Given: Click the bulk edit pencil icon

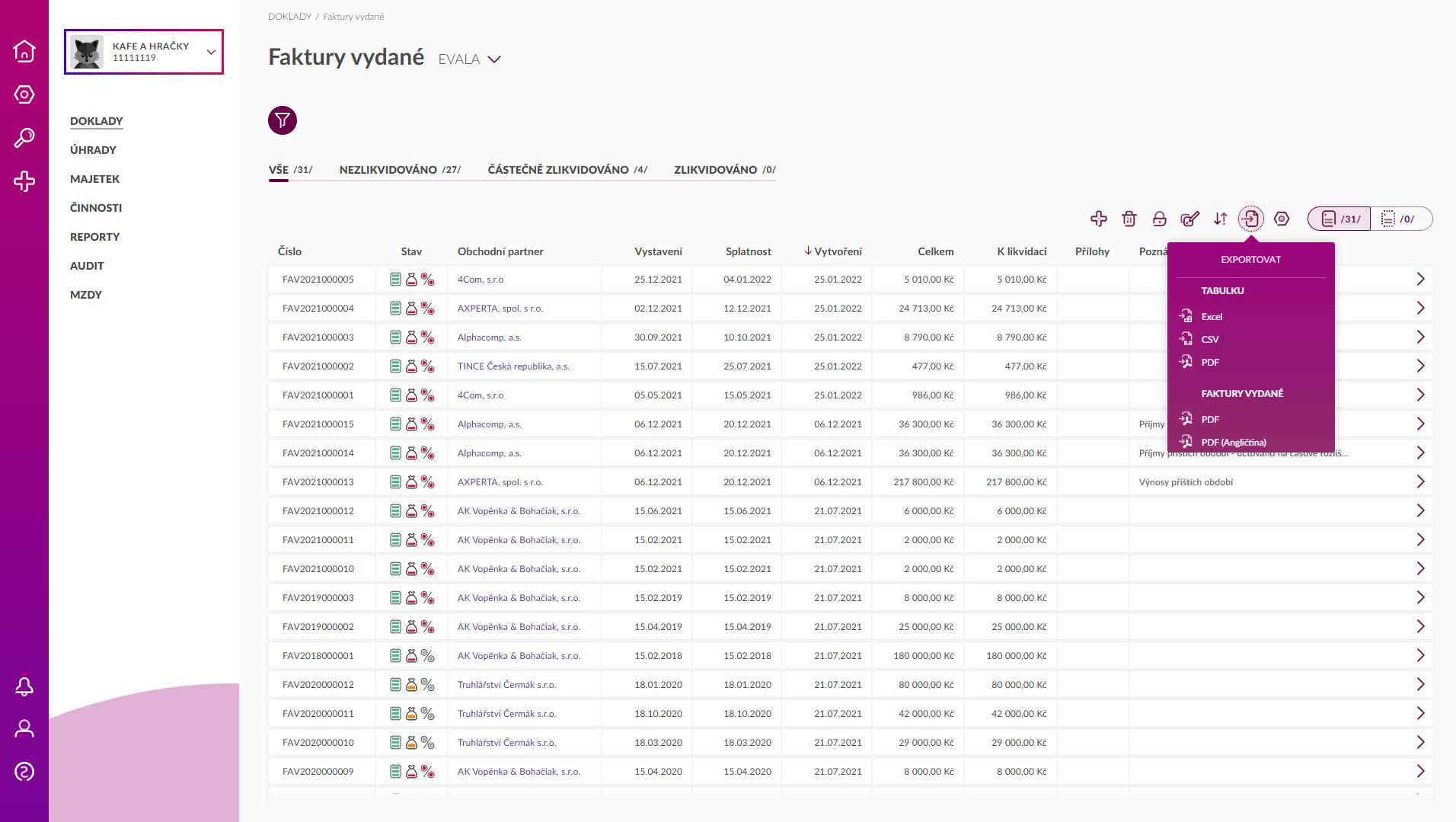Looking at the screenshot, I should click(x=1190, y=219).
